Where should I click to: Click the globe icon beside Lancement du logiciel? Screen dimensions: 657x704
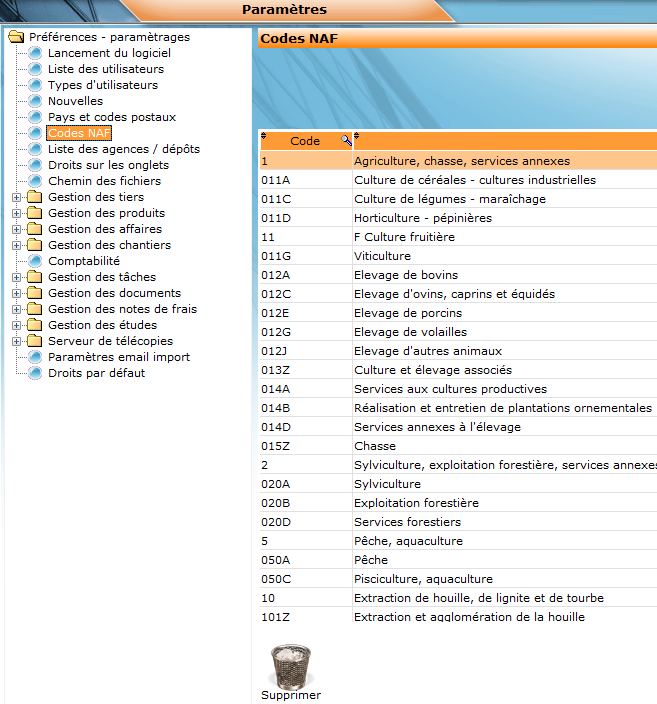point(35,53)
